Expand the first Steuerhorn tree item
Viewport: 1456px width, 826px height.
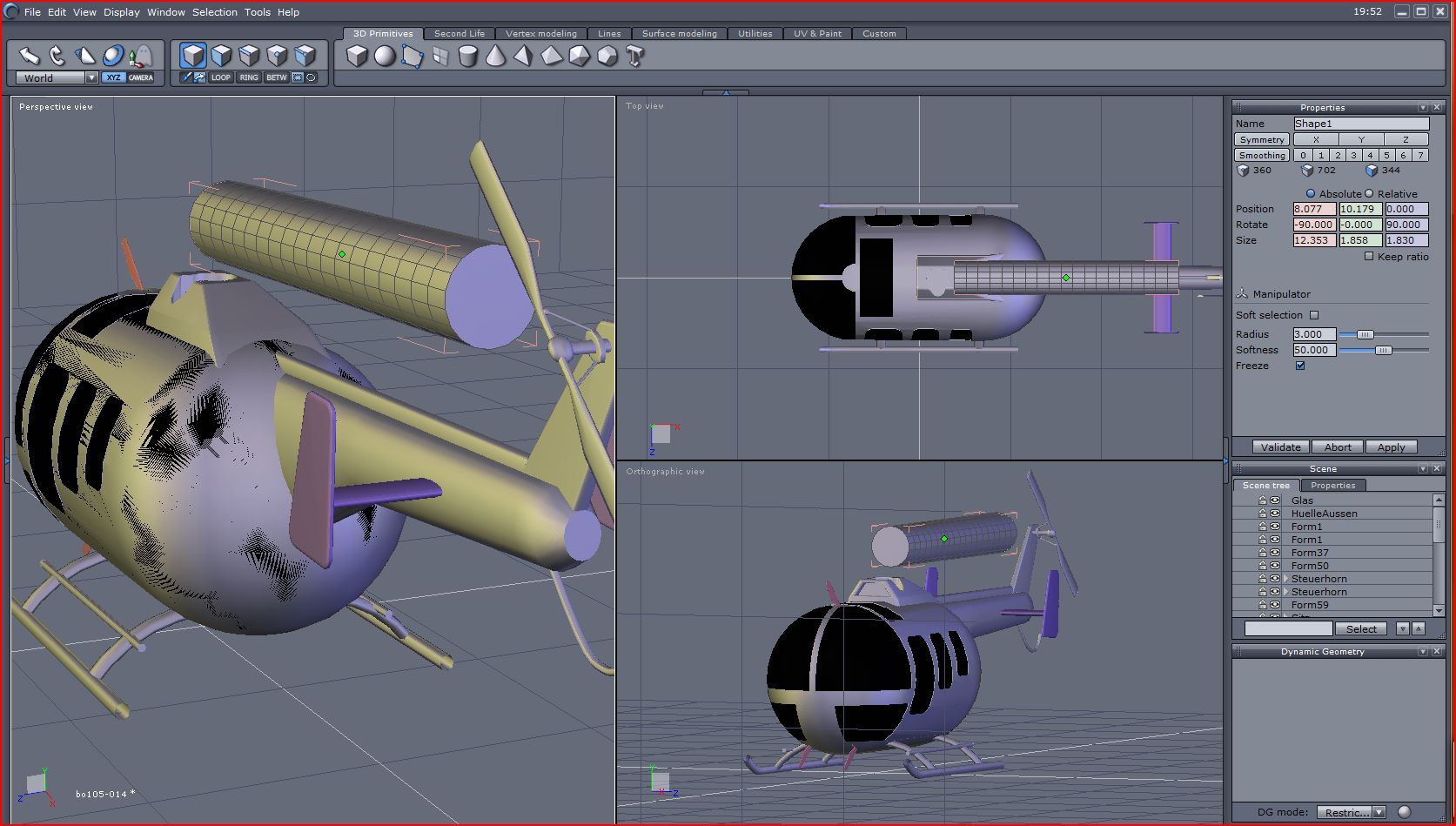click(1285, 579)
